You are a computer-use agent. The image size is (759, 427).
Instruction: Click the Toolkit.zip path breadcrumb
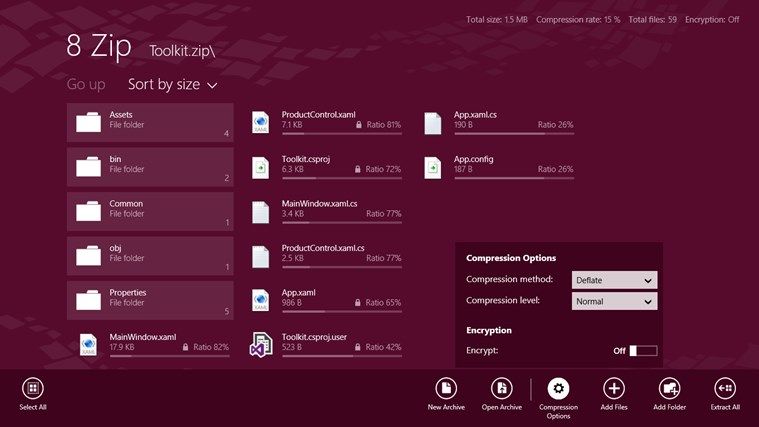[182, 51]
